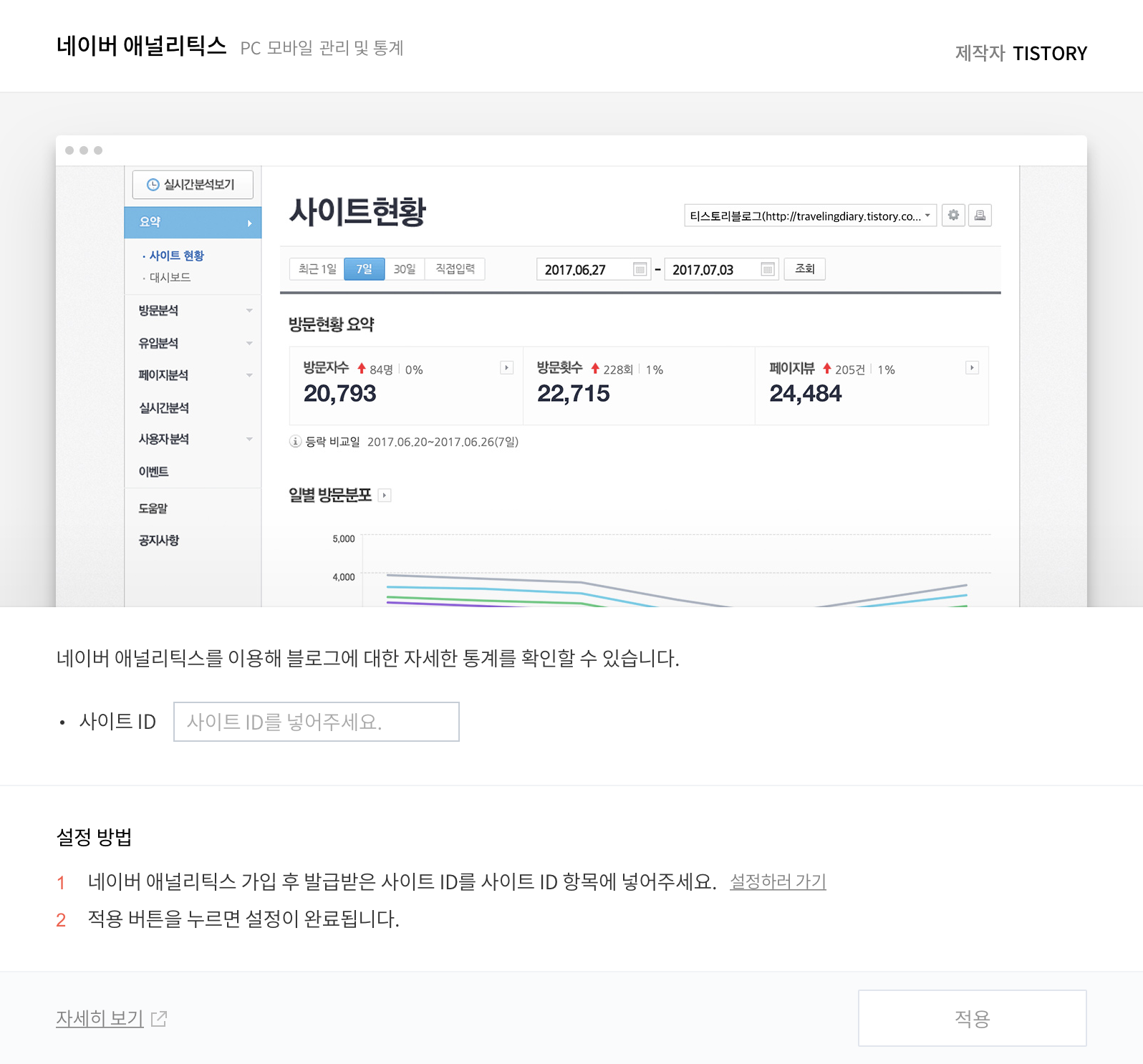
Task: Click the start date field 2017.06.27
Action: tap(594, 269)
